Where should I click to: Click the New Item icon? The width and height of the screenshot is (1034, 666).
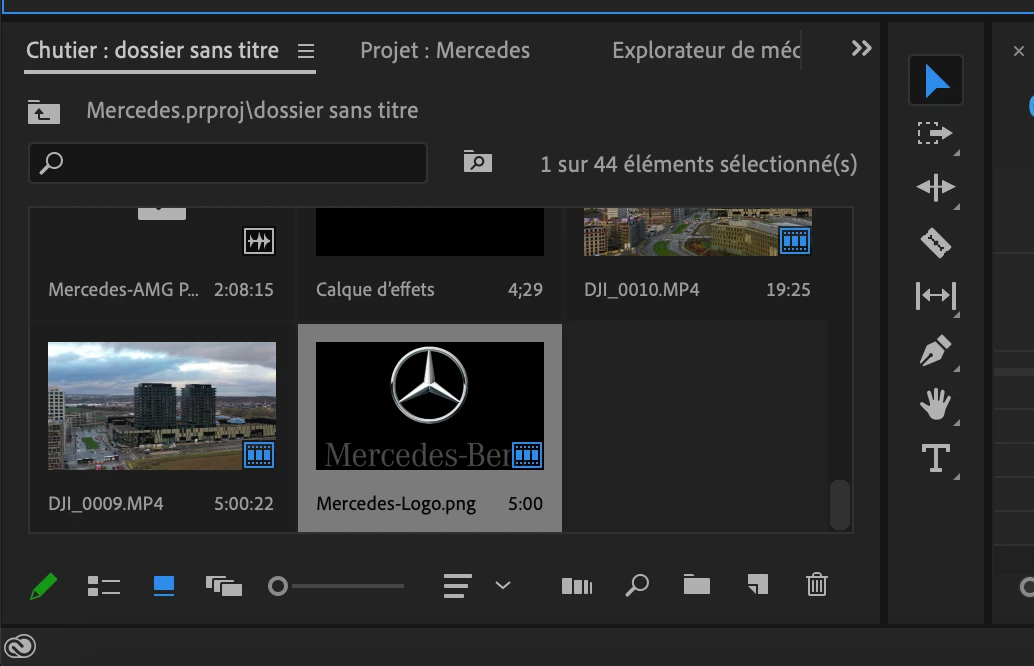pos(757,585)
